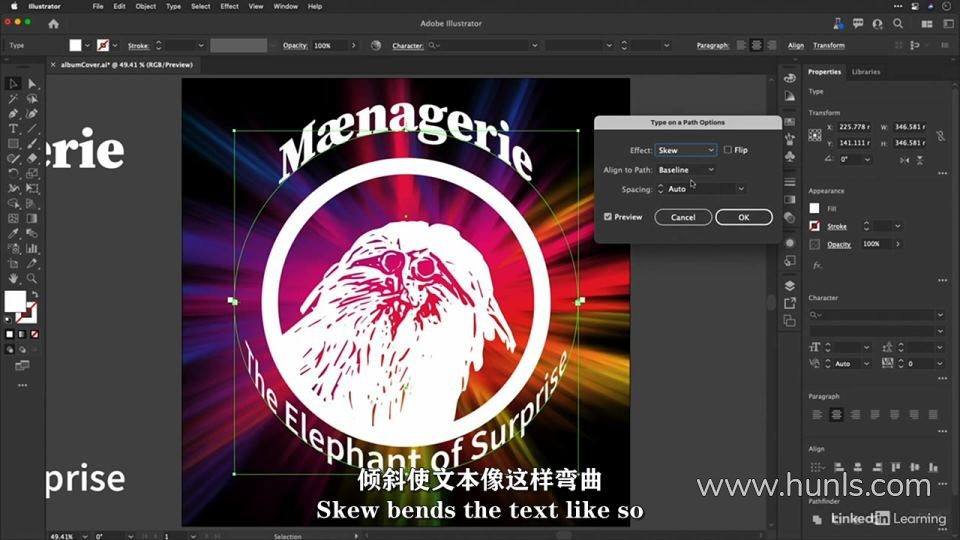Viewport: 960px width, 540px height.
Task: Select the Line Segment tool
Action: tap(32, 129)
